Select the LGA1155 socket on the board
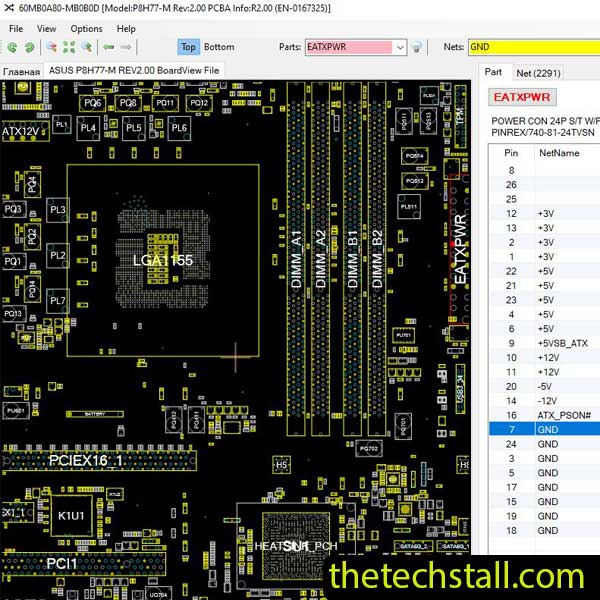 [x=162, y=259]
